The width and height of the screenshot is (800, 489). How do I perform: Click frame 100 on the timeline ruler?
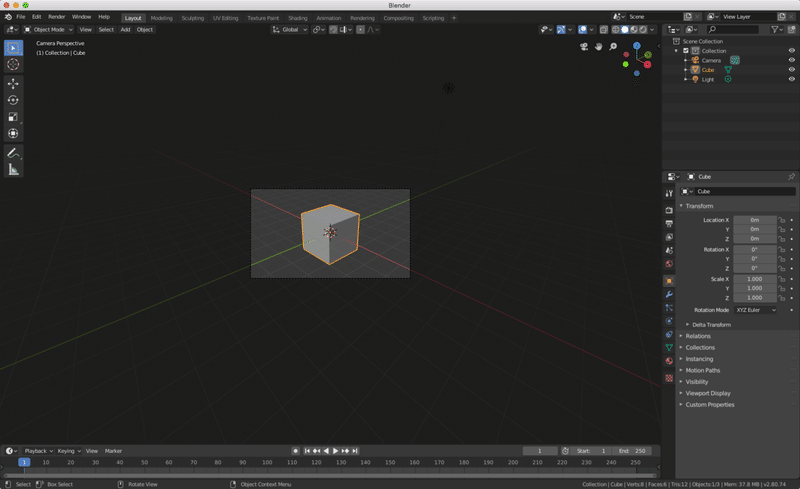click(x=267, y=463)
